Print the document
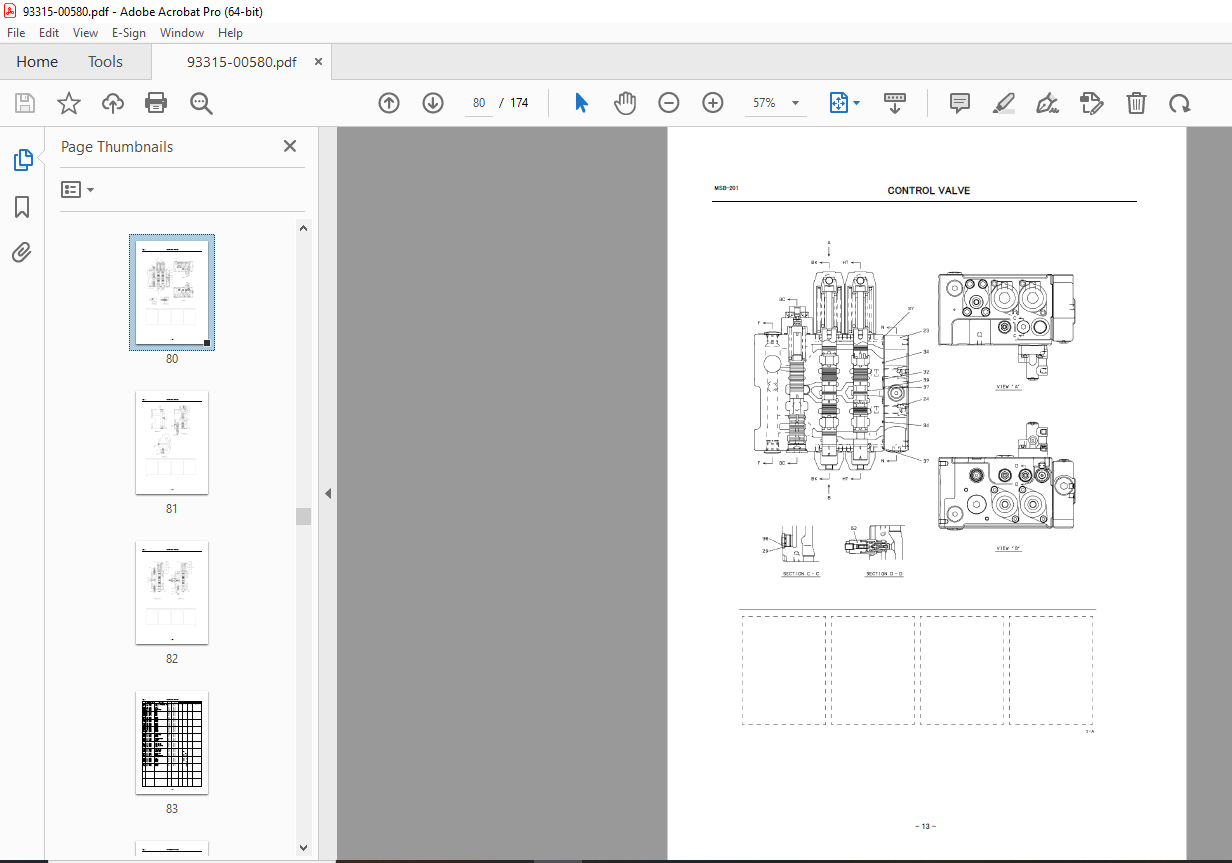The width and height of the screenshot is (1232, 863). [156, 103]
